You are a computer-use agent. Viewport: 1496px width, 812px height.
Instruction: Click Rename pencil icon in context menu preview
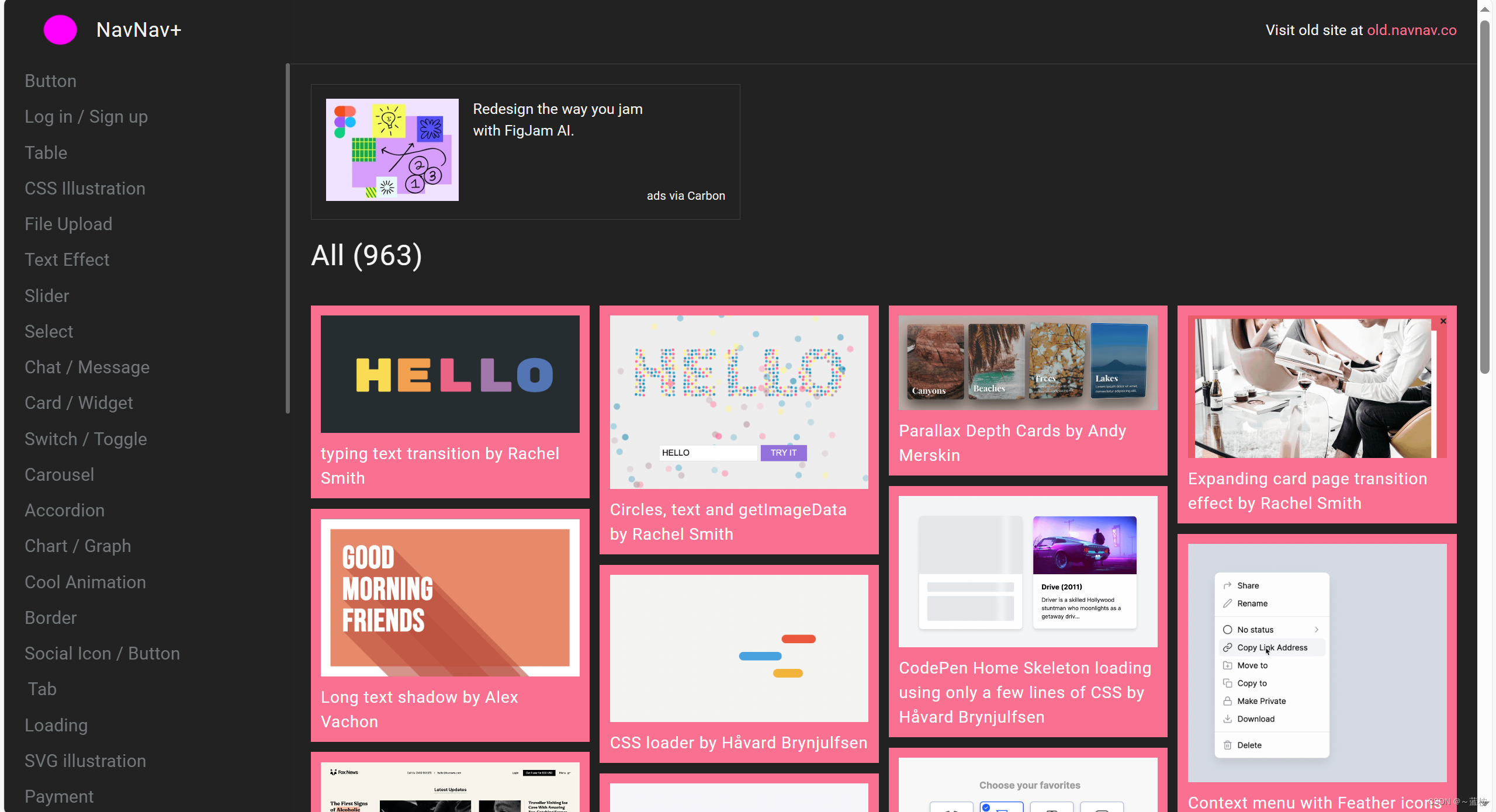pos(1228,603)
